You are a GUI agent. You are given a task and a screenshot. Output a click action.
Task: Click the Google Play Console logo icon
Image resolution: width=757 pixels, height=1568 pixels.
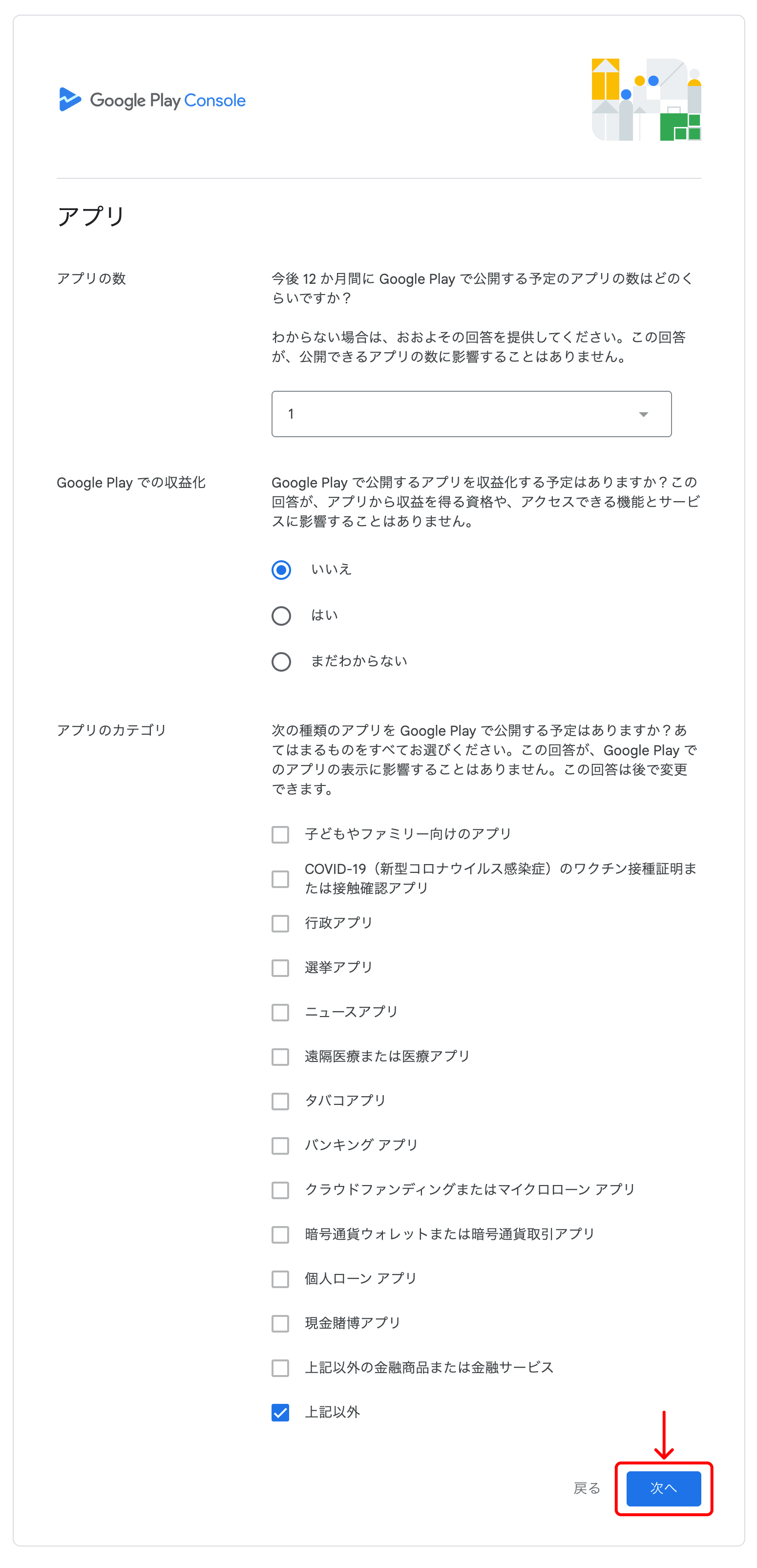70,100
